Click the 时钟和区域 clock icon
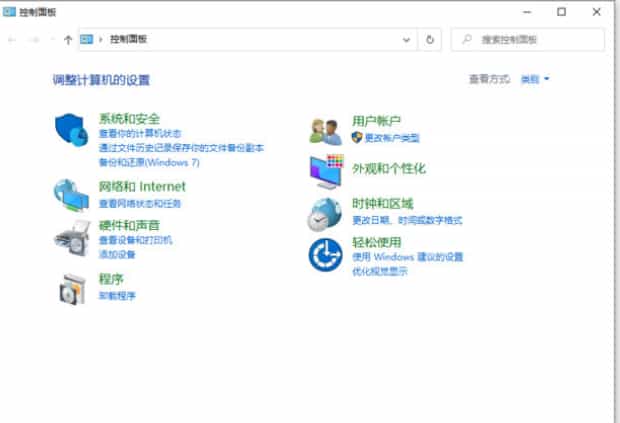 coord(326,212)
